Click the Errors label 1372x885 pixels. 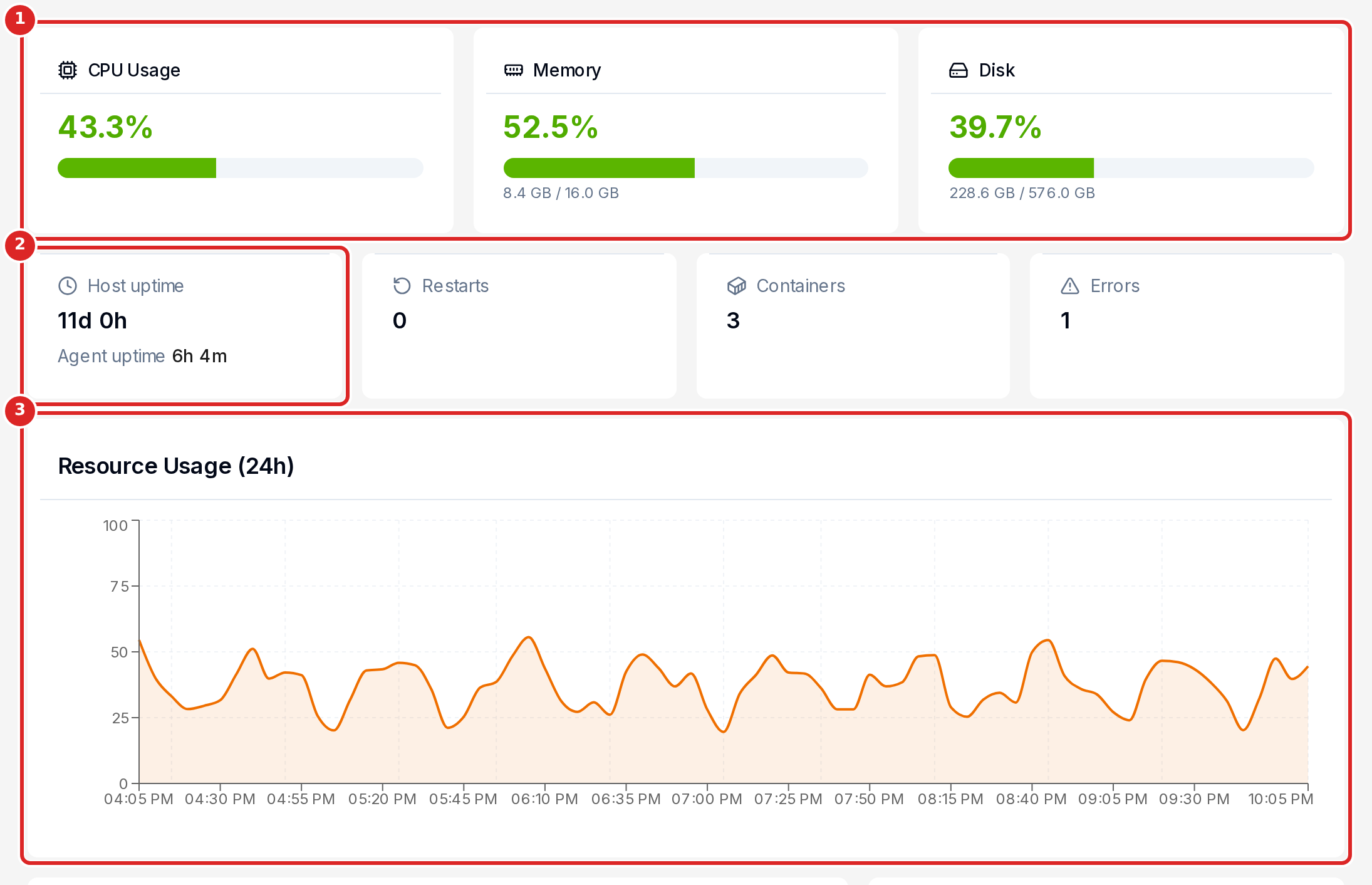(x=1115, y=286)
